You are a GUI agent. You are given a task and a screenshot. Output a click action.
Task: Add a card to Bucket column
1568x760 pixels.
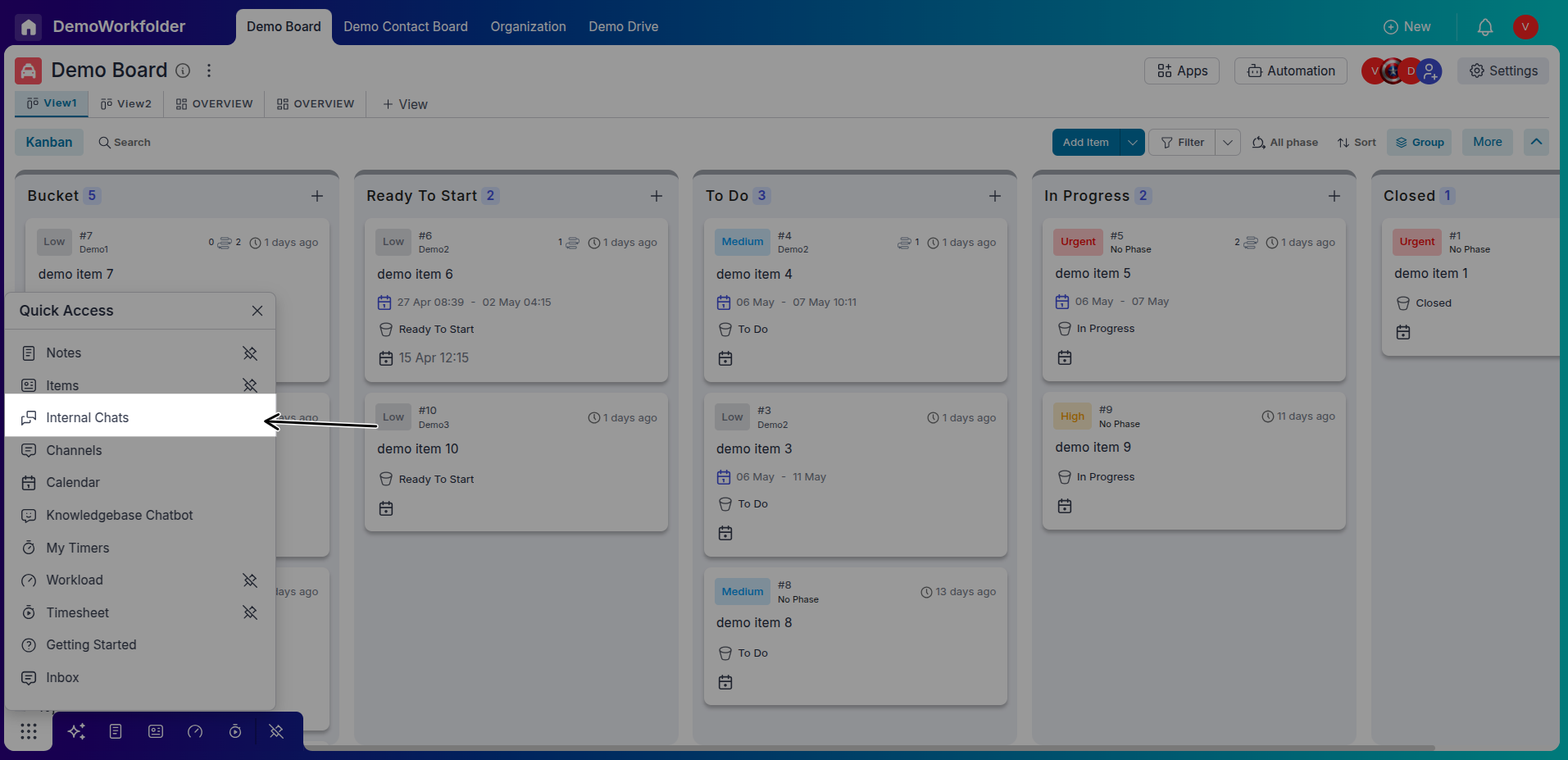317,196
